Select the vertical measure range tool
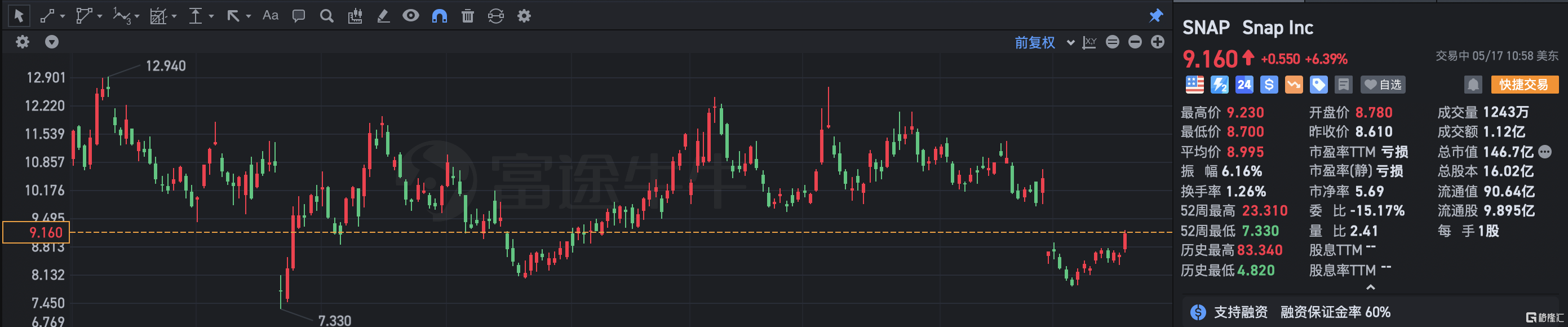This screenshot has height=327, width=1568. pyautogui.click(x=196, y=16)
